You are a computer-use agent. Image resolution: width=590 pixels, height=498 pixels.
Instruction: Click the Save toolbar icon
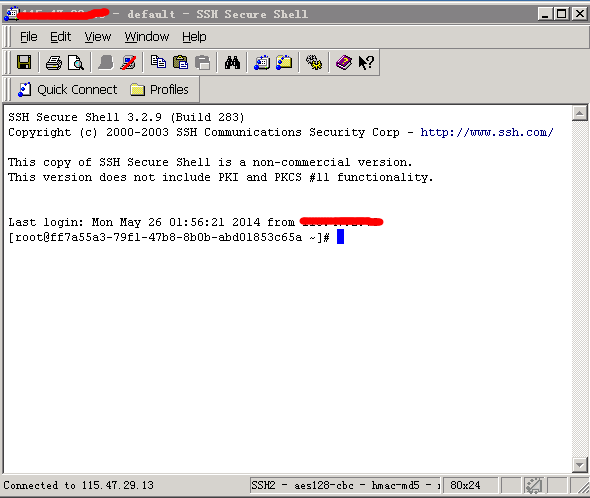click(24, 62)
